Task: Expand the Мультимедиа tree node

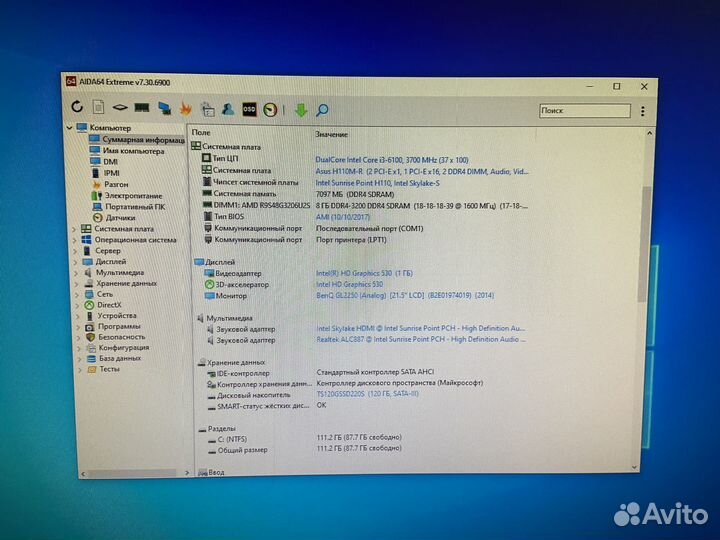Action: pyautogui.click(x=76, y=273)
